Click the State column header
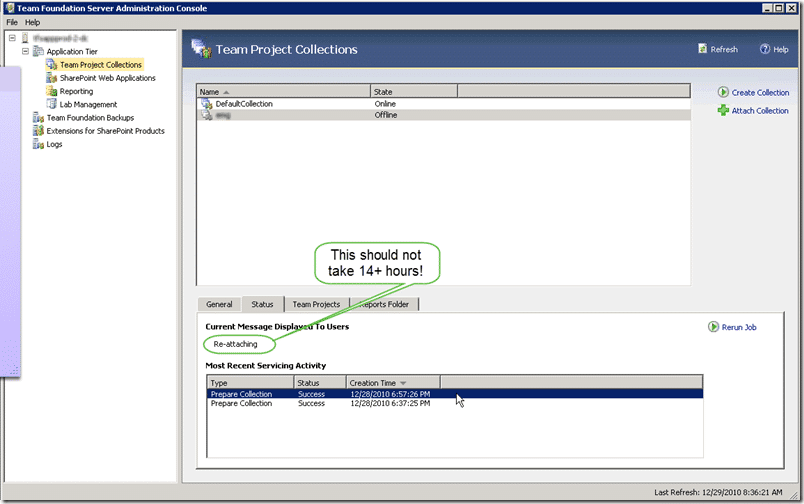 pos(414,92)
